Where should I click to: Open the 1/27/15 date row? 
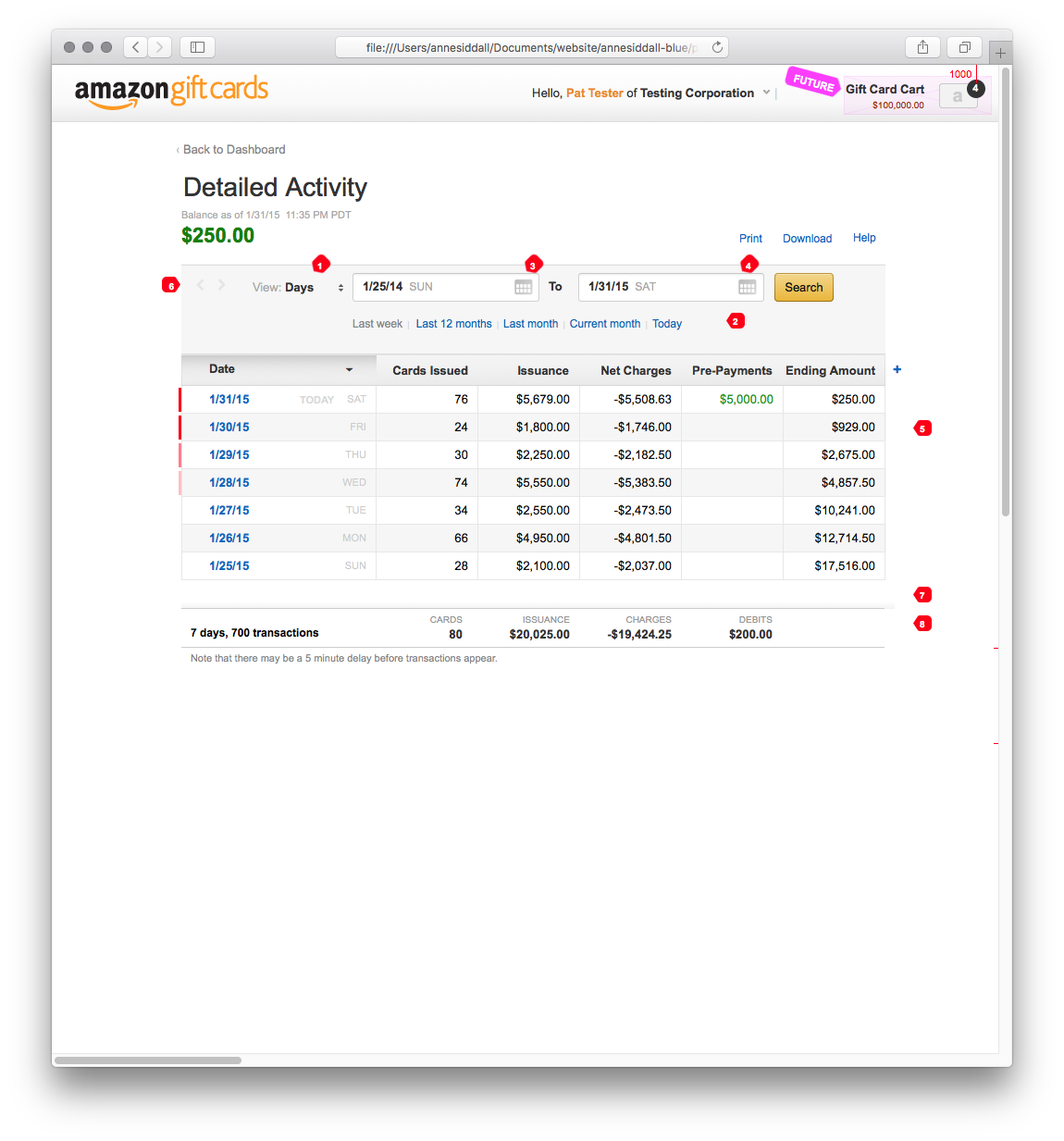[229, 510]
